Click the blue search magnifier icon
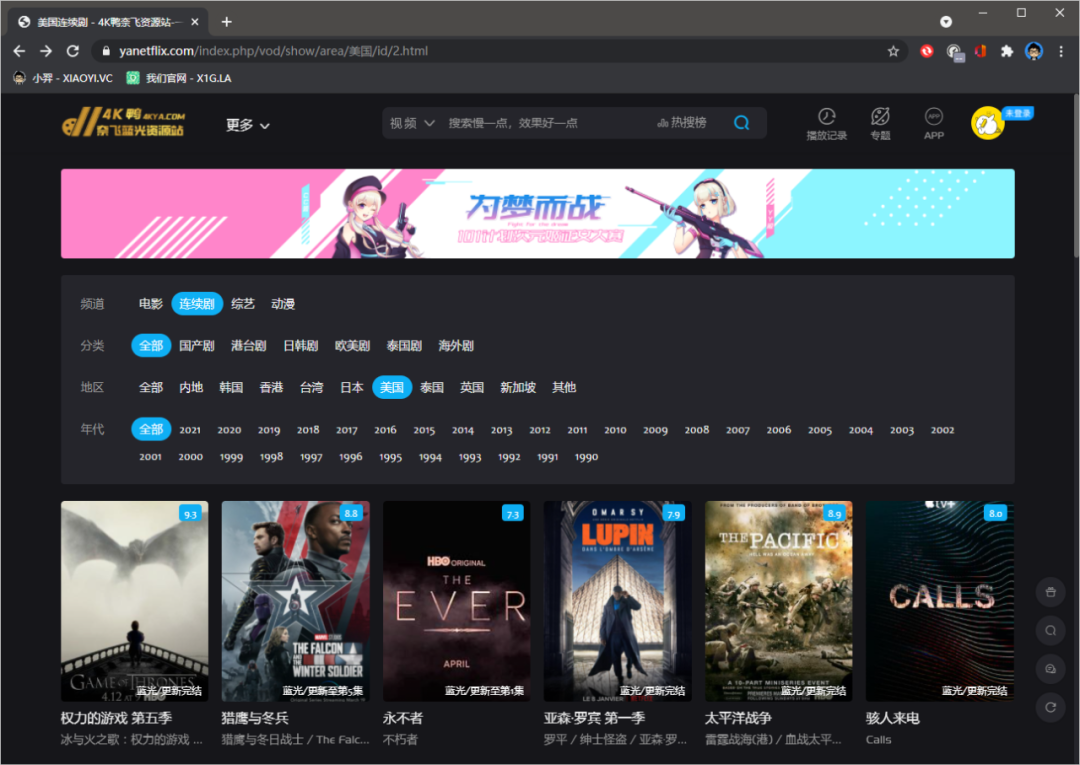Screen dimensions: 1080x765 741,123
